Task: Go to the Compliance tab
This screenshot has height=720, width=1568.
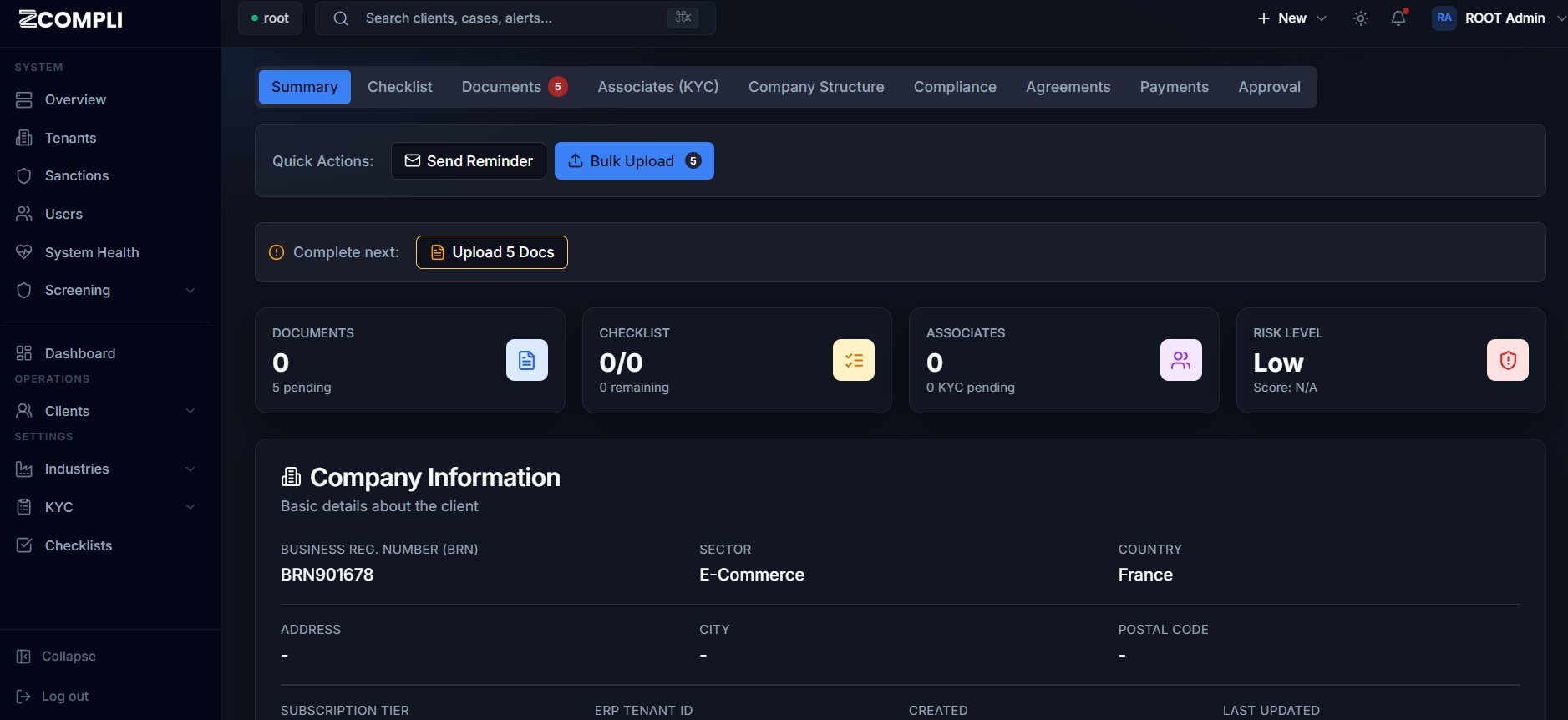Action: click(955, 87)
